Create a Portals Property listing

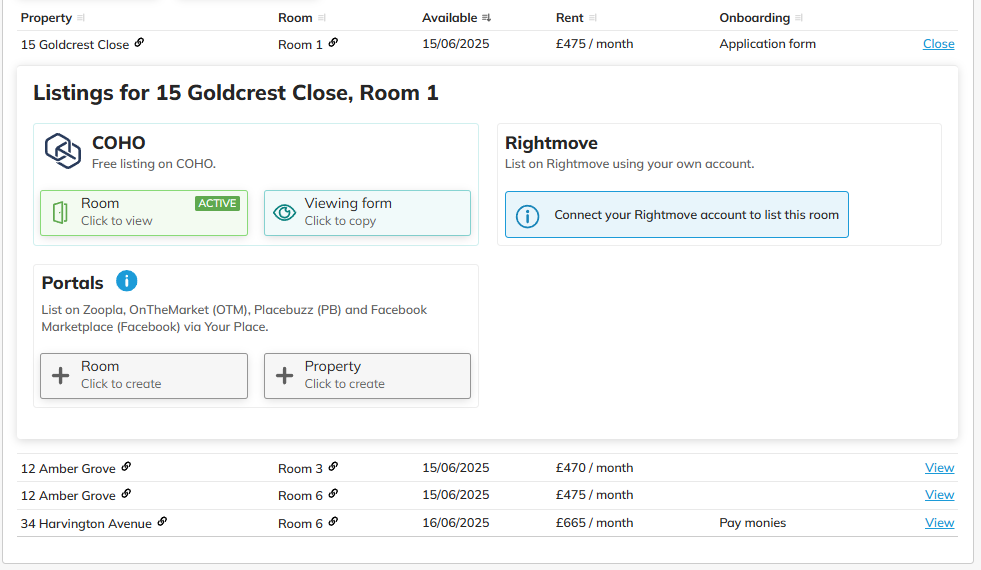(x=367, y=376)
